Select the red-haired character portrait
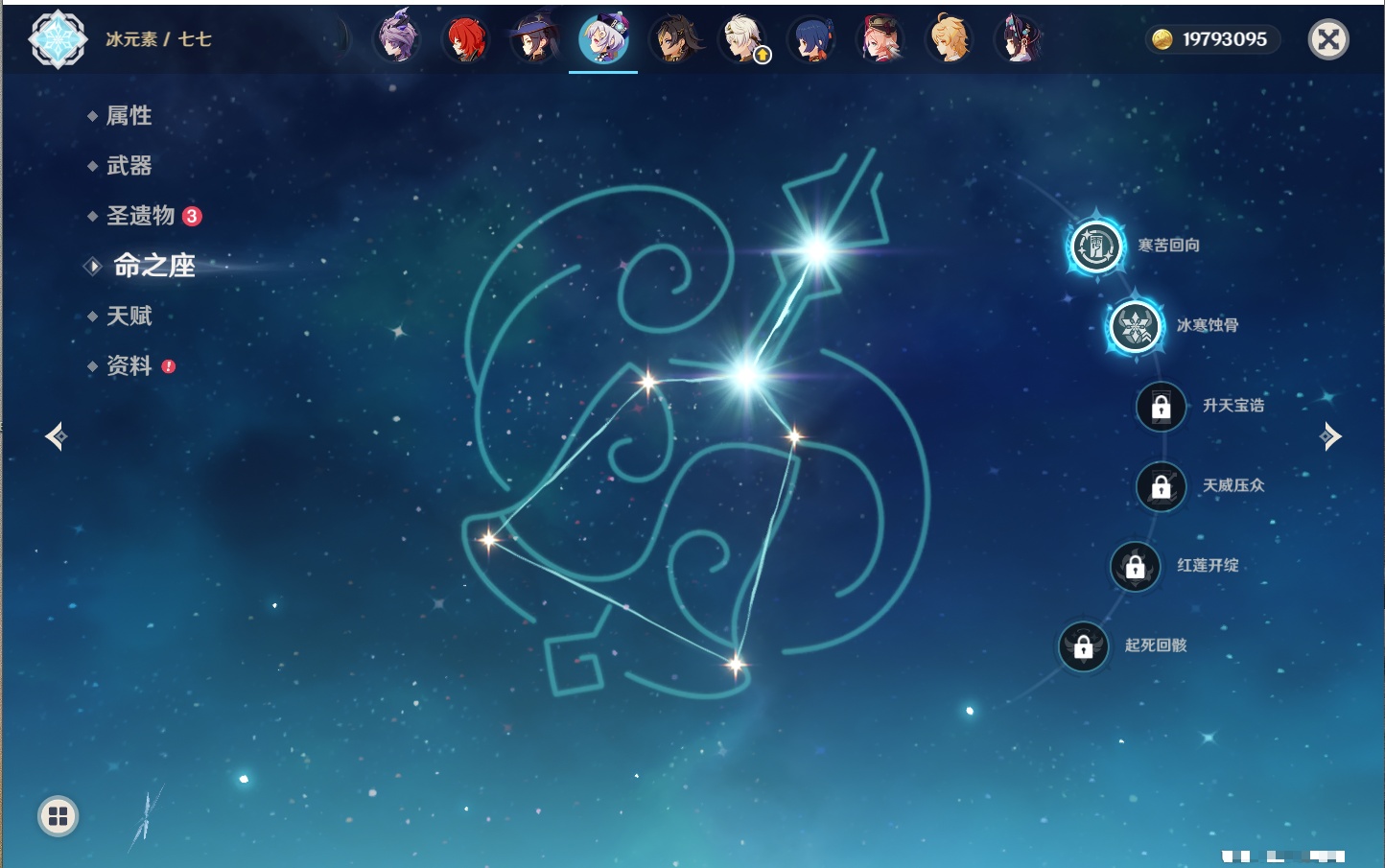This screenshot has width=1385, height=868. pos(465,39)
